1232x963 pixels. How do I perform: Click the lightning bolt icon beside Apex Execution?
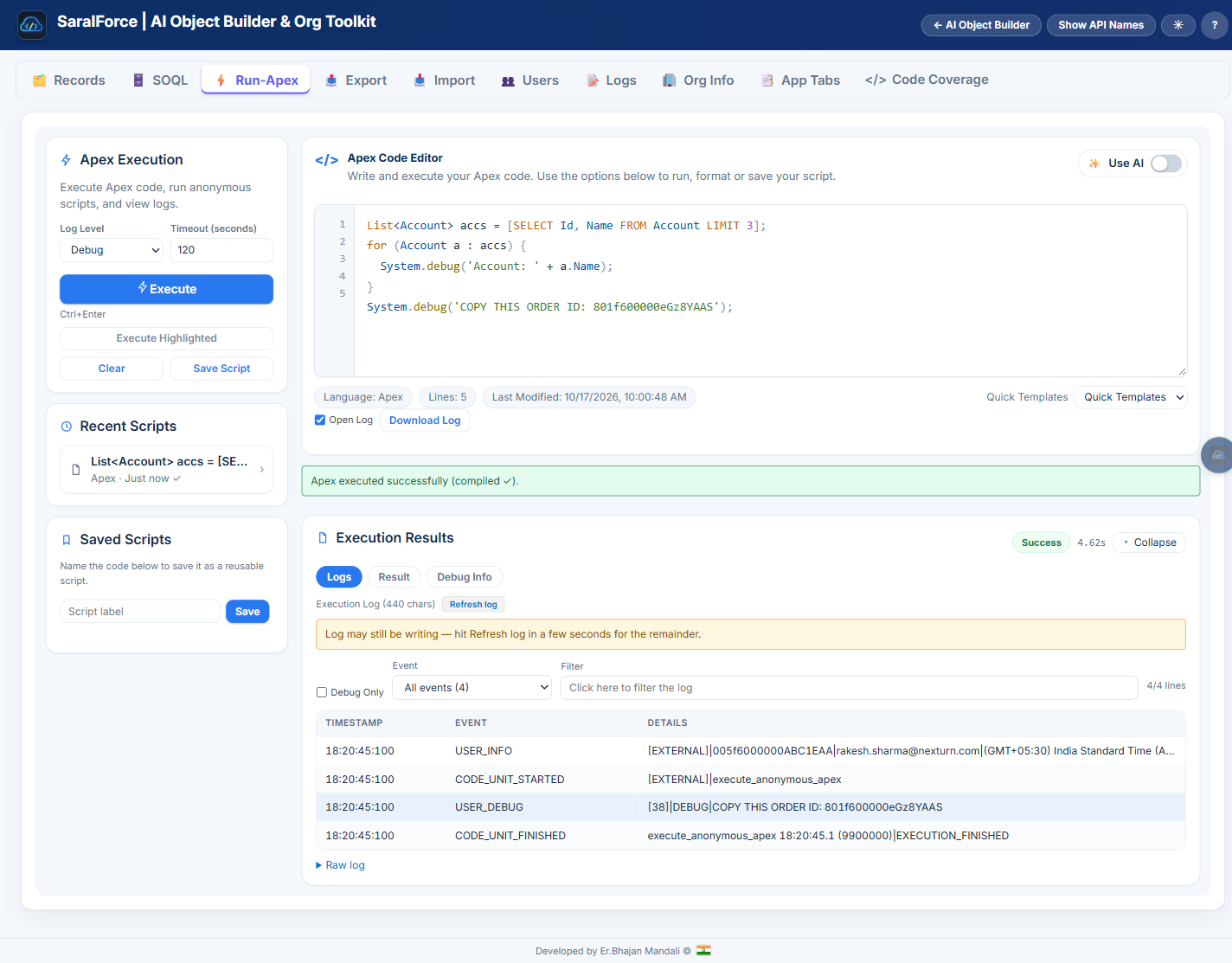click(x=66, y=160)
